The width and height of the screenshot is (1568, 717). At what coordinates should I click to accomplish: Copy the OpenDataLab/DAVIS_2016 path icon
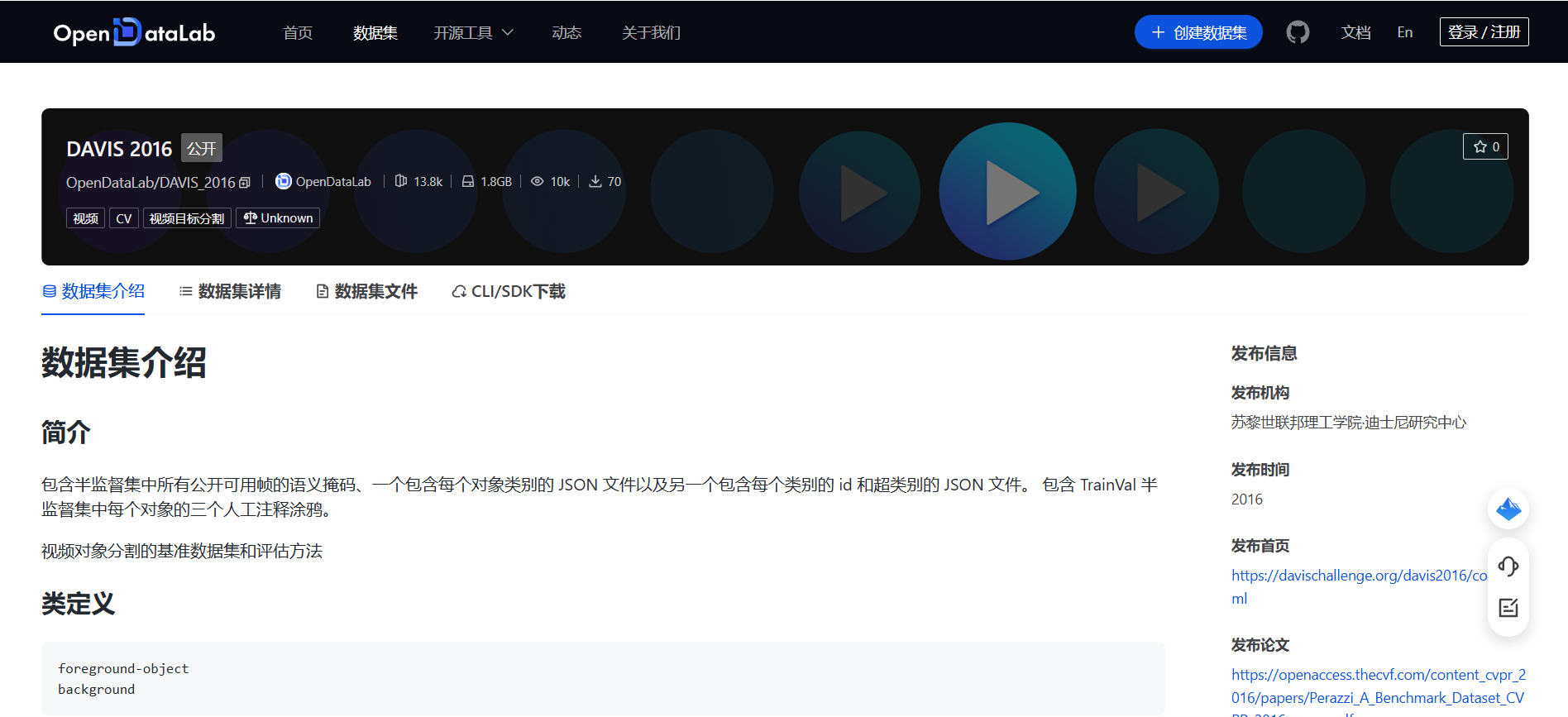pyautogui.click(x=244, y=183)
